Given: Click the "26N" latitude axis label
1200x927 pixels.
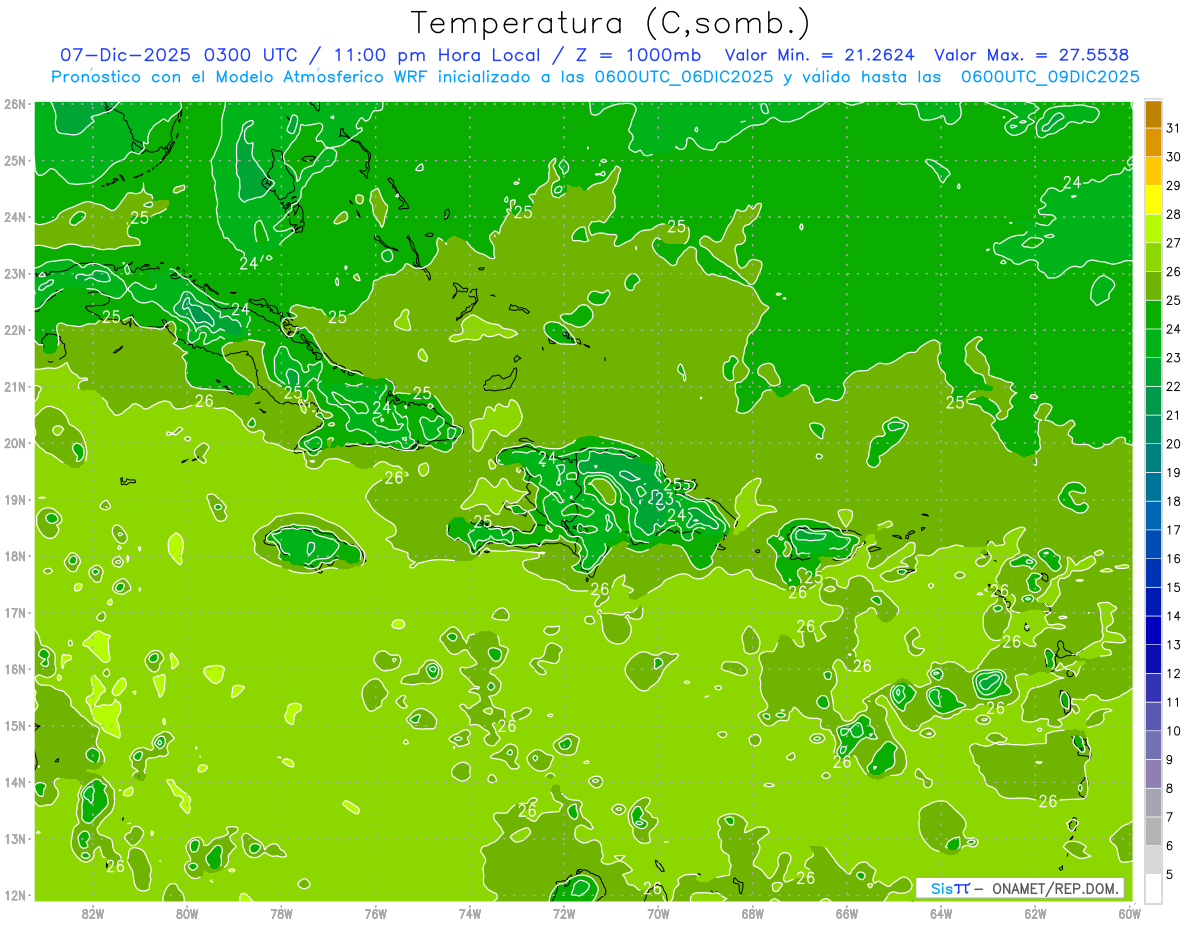Looking at the screenshot, I should tap(15, 104).
